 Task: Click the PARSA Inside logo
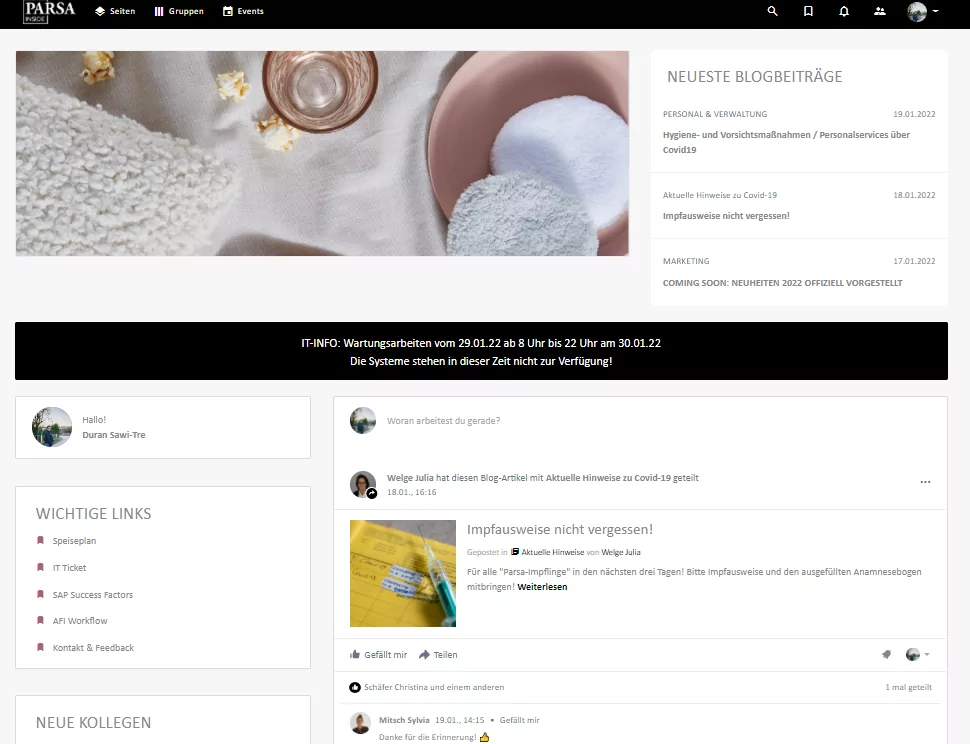pyautogui.click(x=50, y=12)
